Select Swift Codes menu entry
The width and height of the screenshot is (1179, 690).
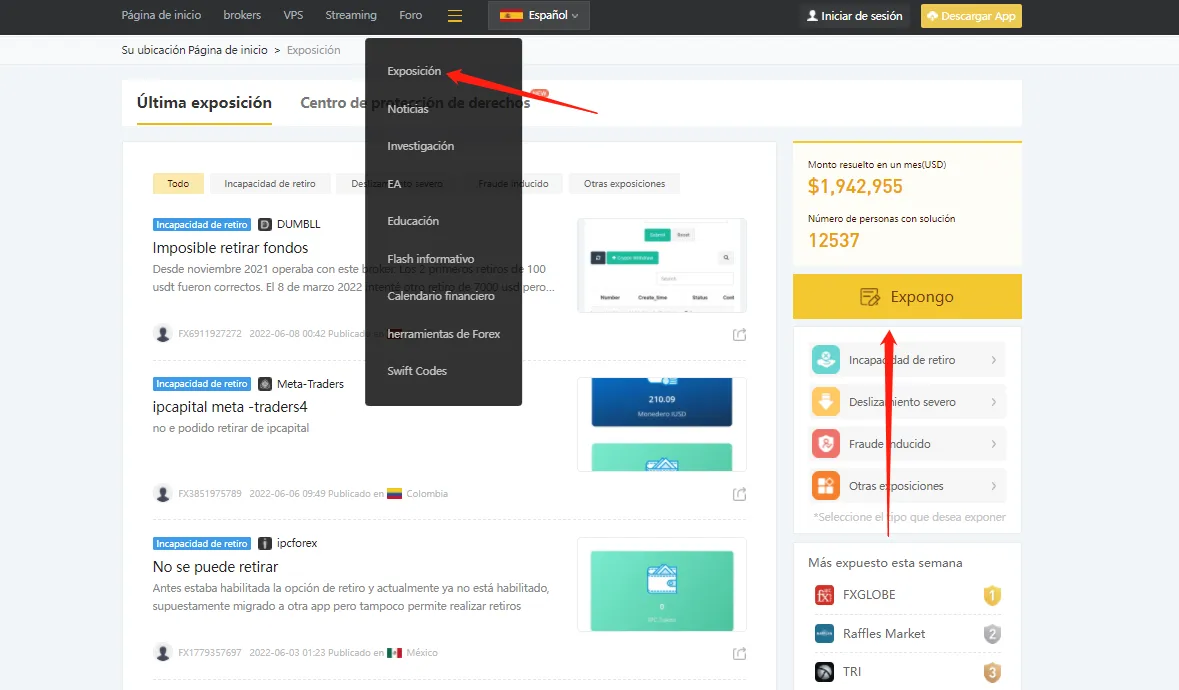(x=417, y=371)
